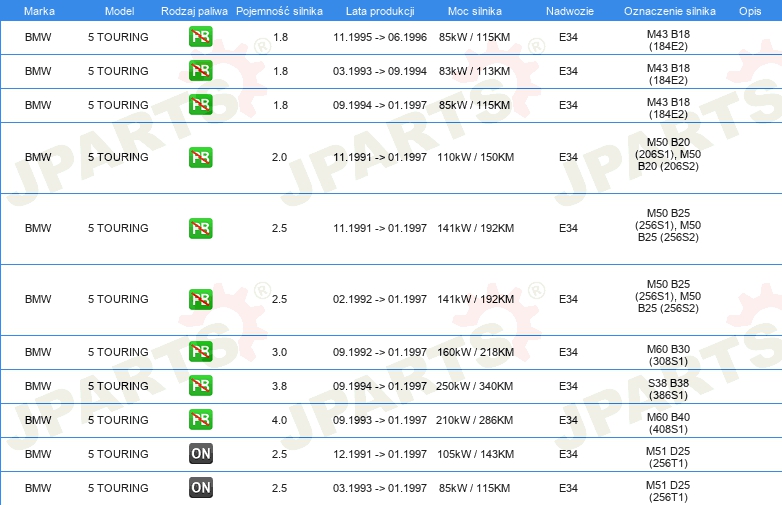This screenshot has height=505, width=782.
Task: Select date range 03.1993 -> 09.1994
Action: coord(380,71)
